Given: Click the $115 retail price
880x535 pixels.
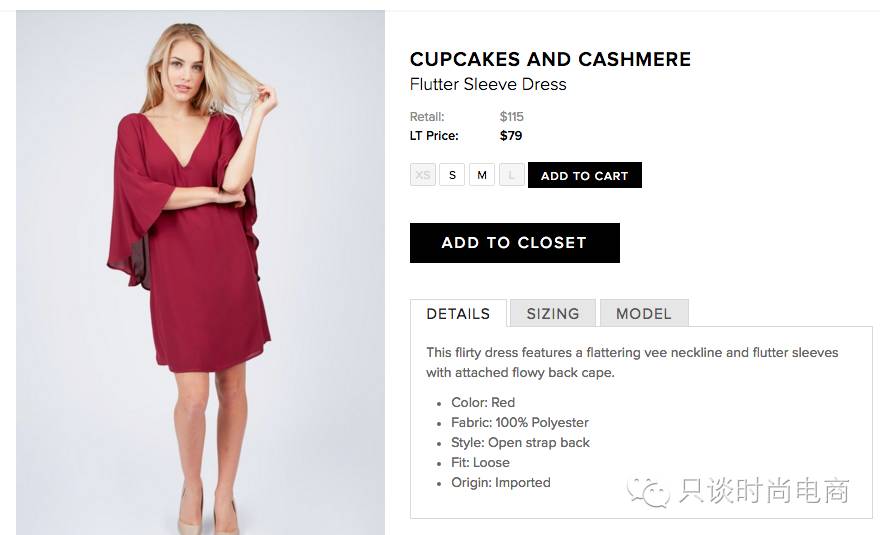Looking at the screenshot, I should coord(512,116).
